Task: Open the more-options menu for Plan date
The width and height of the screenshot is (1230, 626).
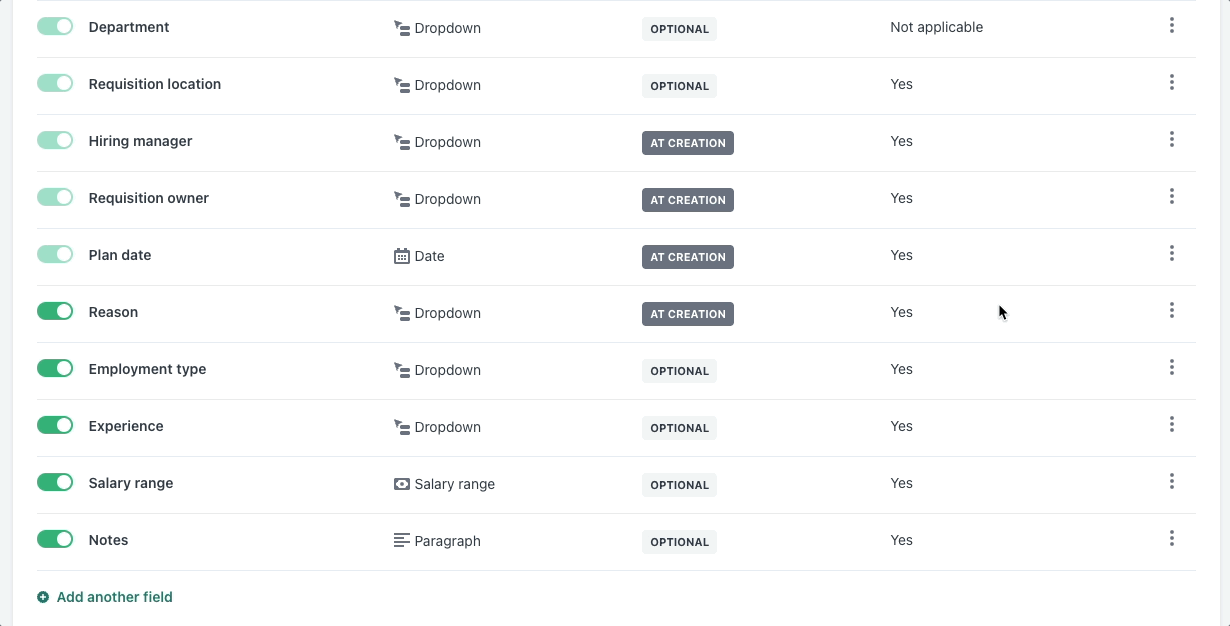Action: (x=1171, y=254)
